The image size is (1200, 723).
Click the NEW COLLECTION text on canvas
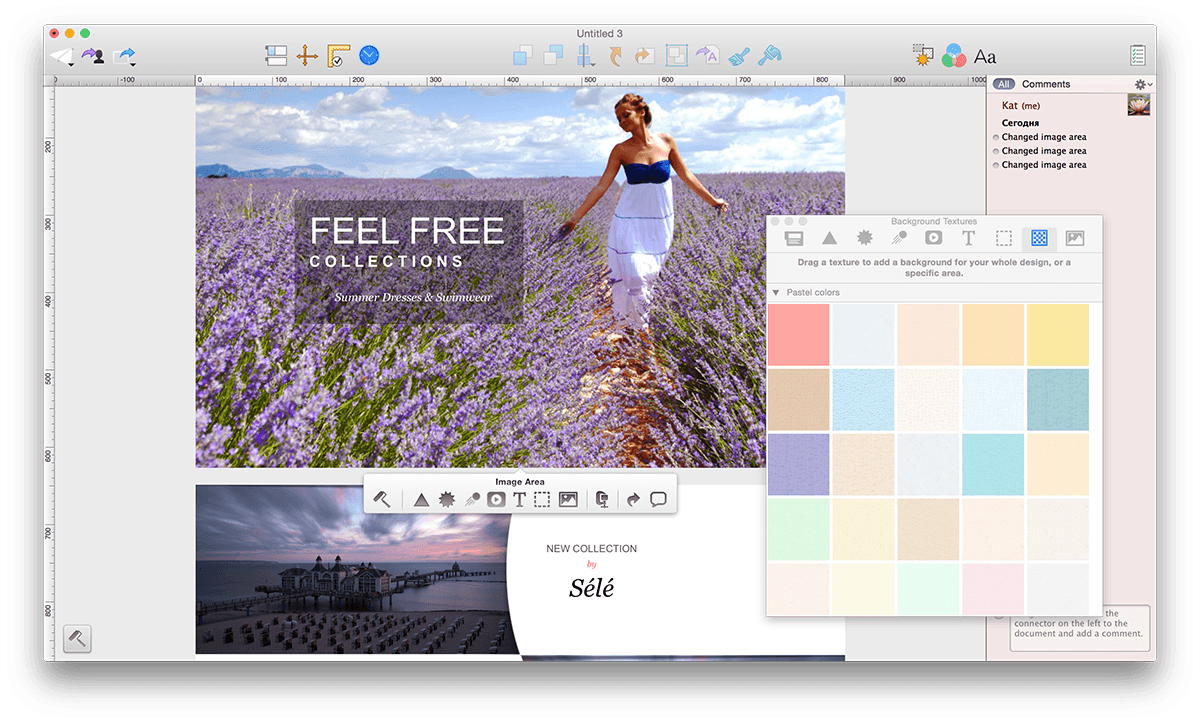tap(591, 548)
